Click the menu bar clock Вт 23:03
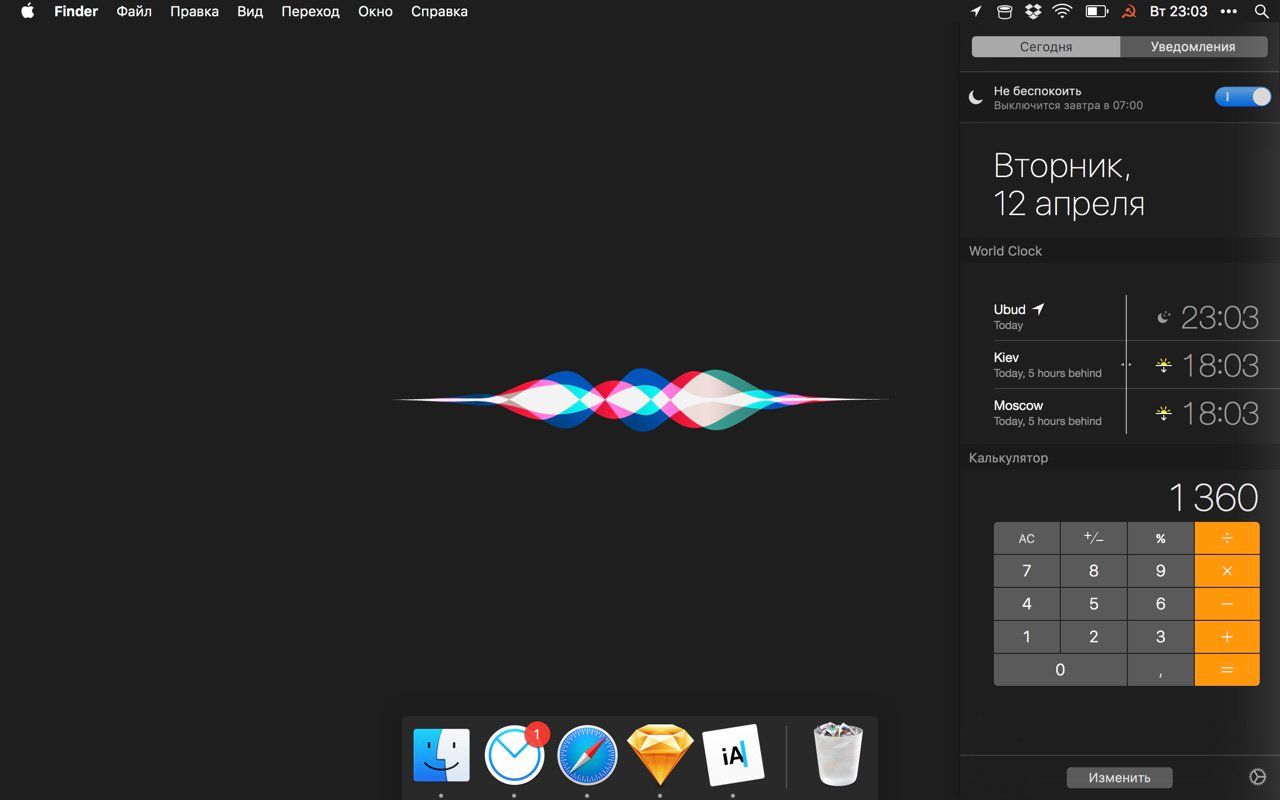Viewport: 1280px width, 800px height. (1178, 12)
